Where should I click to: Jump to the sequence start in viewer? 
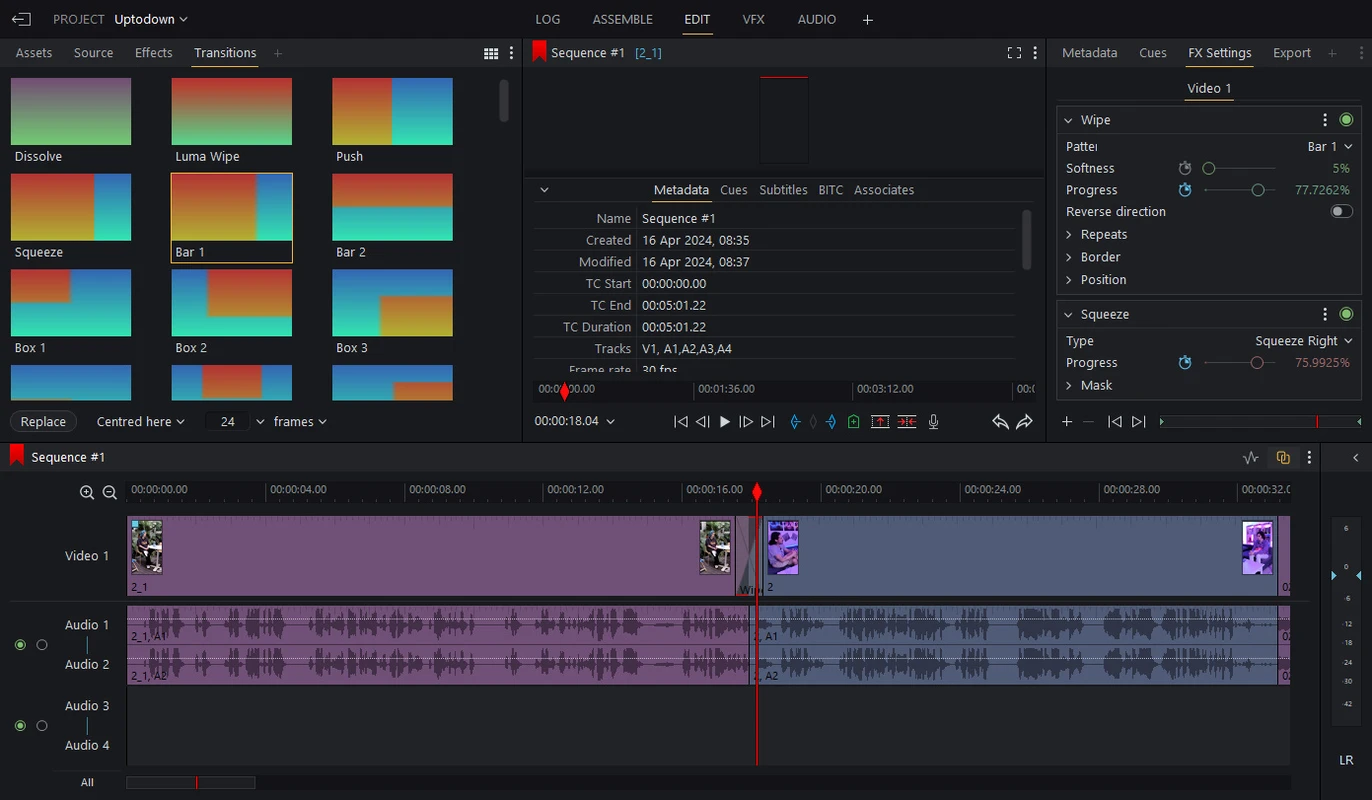pos(680,422)
